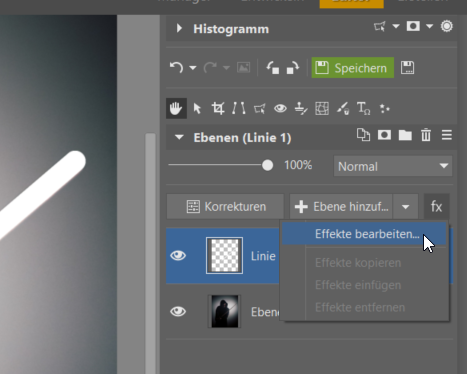
Task: Choose Effekte einfügen menu entry
Action: pyautogui.click(x=364, y=285)
